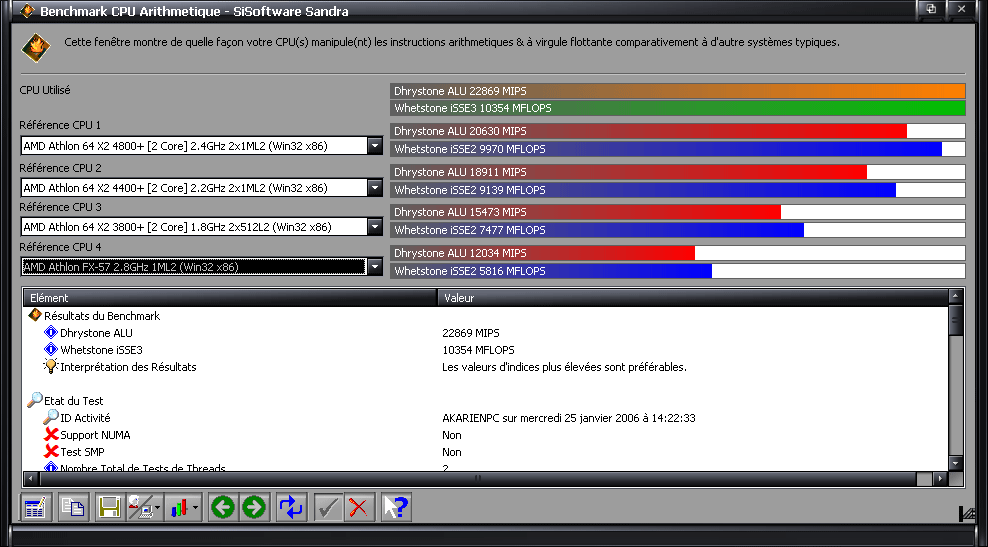Click the Elément column header
The image size is (988, 547).
tap(230, 298)
